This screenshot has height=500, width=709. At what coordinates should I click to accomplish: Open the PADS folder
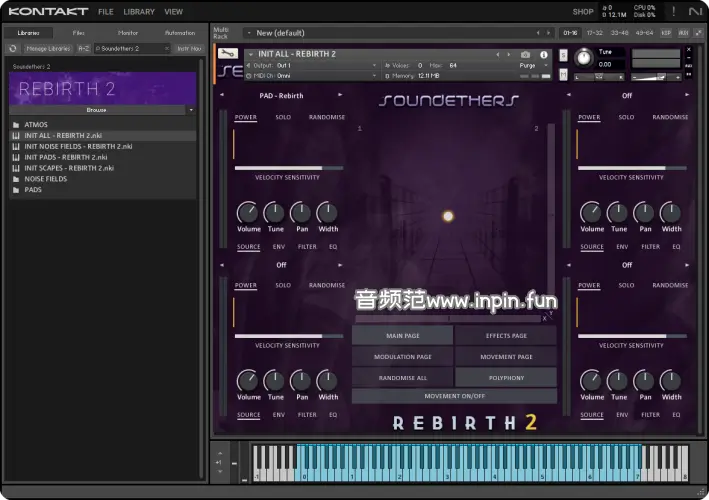pyautogui.click(x=33, y=189)
